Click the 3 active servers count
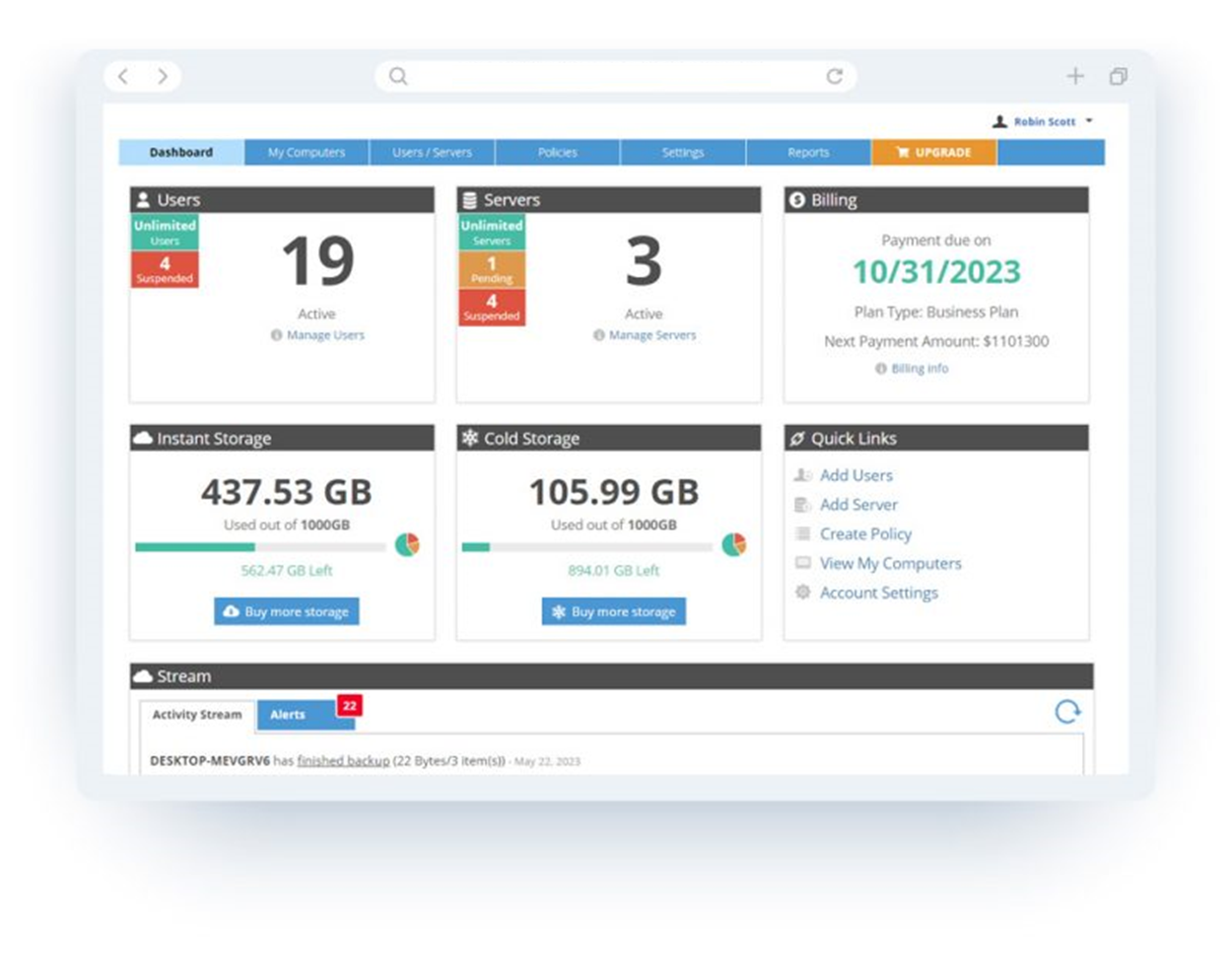The image size is (1232, 978). click(x=644, y=261)
